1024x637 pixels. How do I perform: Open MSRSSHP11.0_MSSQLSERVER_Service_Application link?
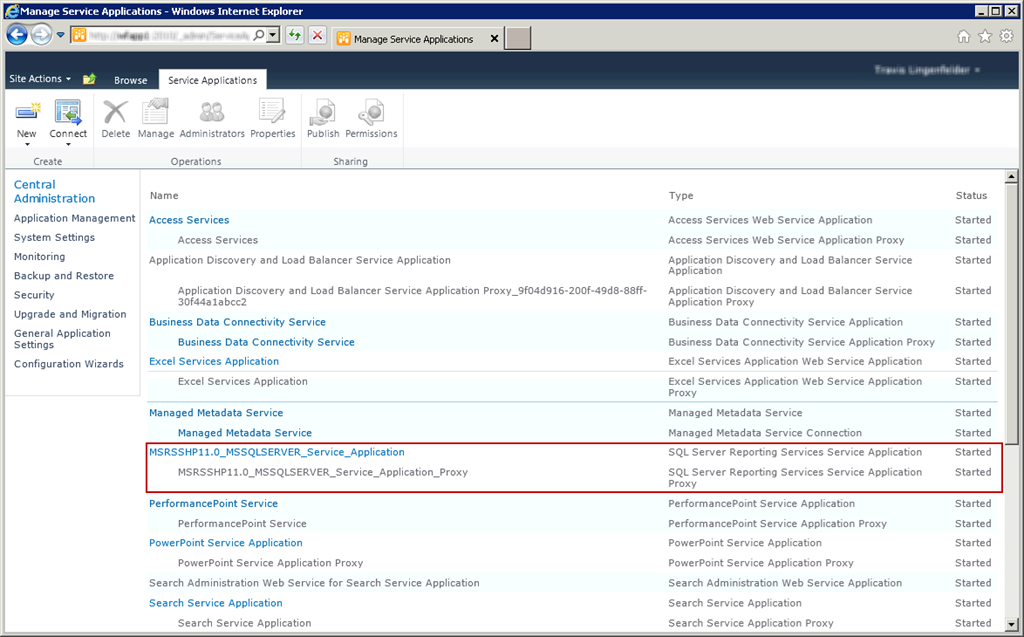pos(276,452)
